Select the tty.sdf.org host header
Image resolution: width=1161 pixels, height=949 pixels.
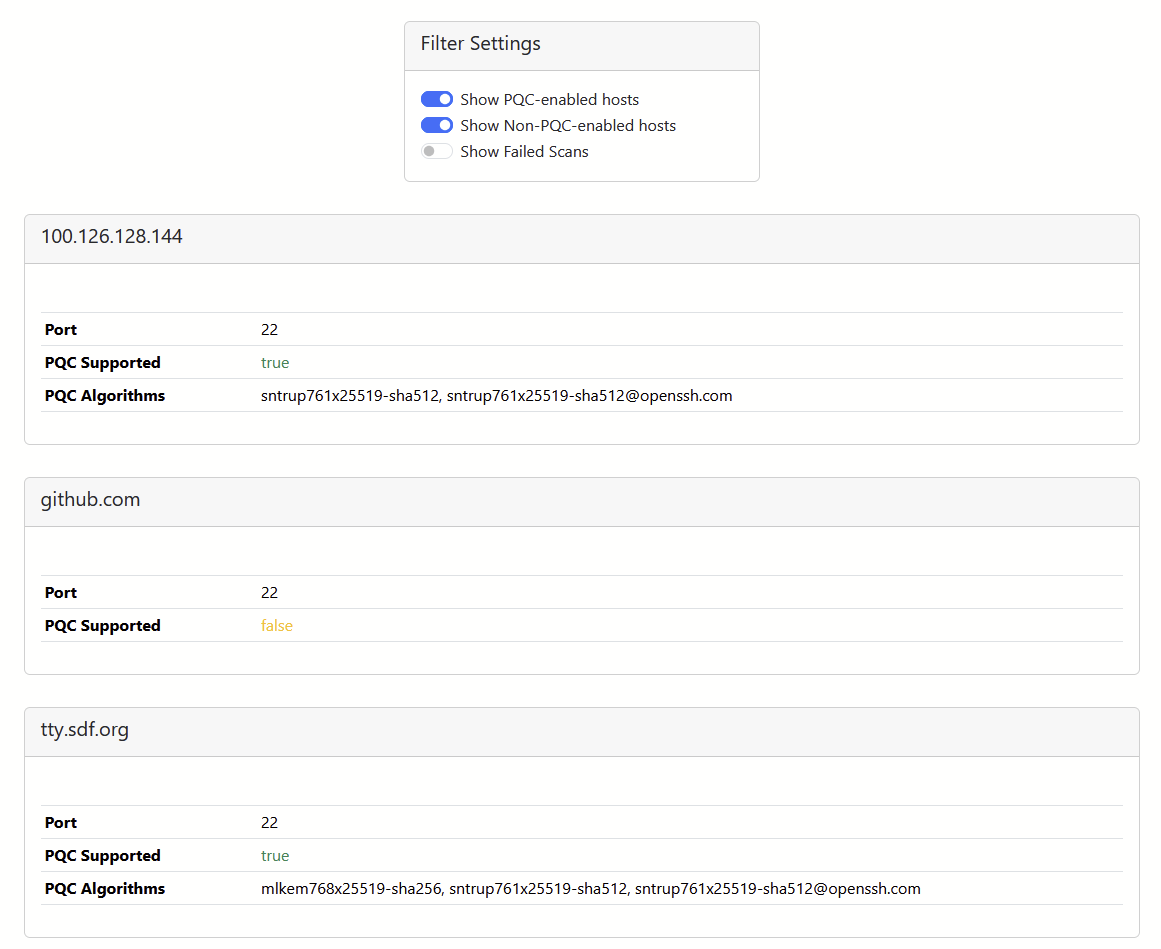85,730
